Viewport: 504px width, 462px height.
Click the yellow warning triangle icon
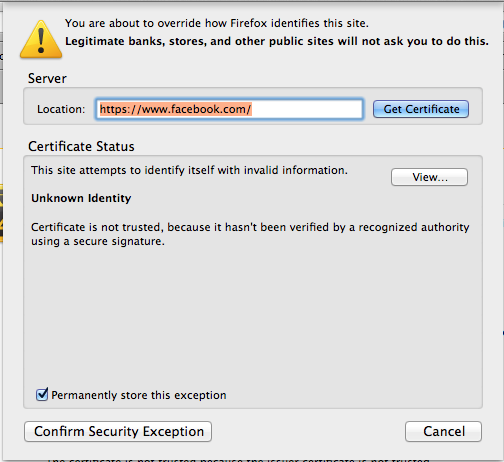pos(41,40)
